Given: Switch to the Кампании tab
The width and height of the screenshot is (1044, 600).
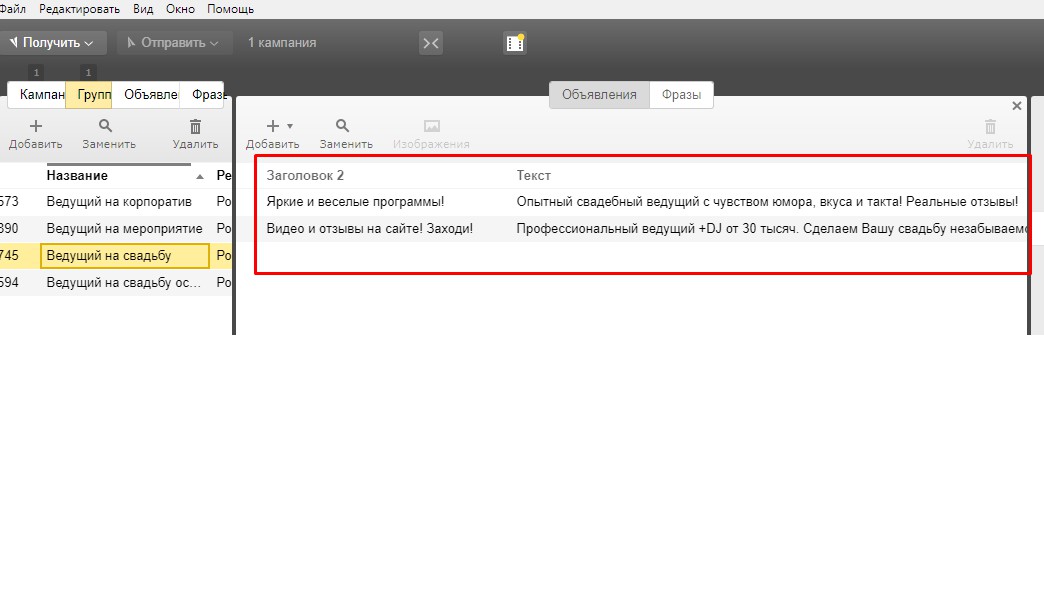Looking at the screenshot, I should coord(37,95).
